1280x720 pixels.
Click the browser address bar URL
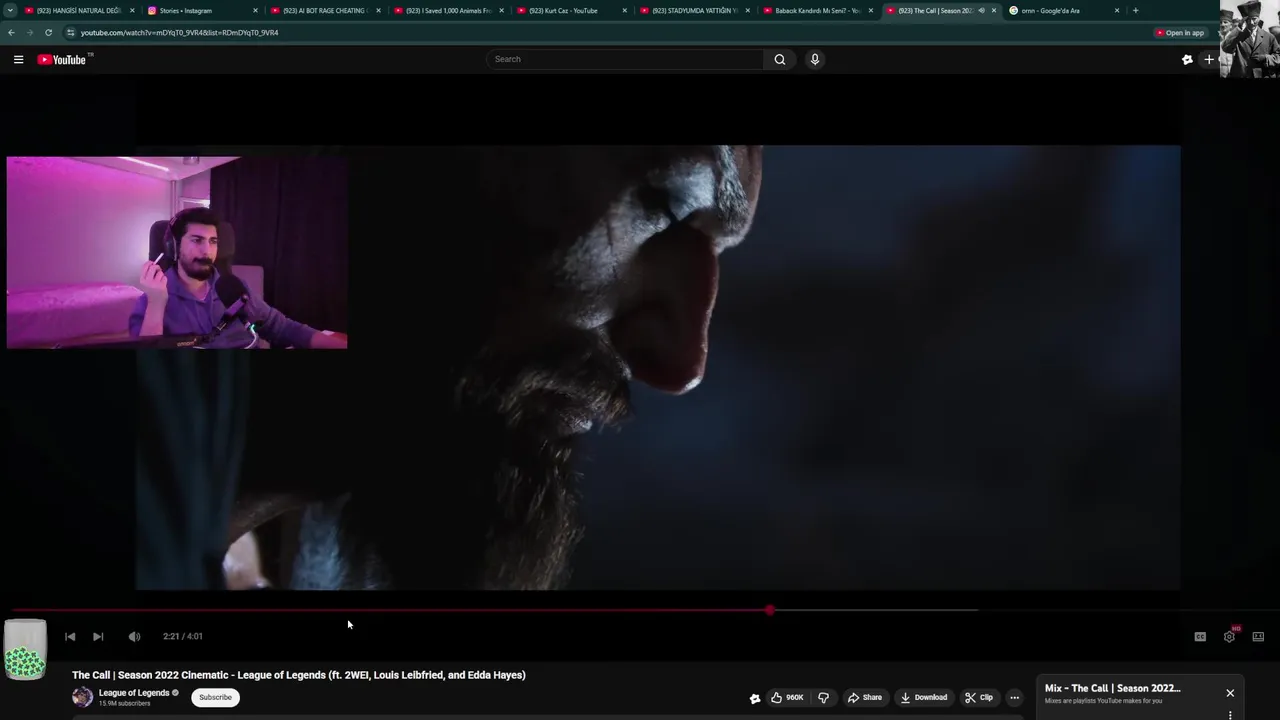pyautogui.click(x=180, y=33)
